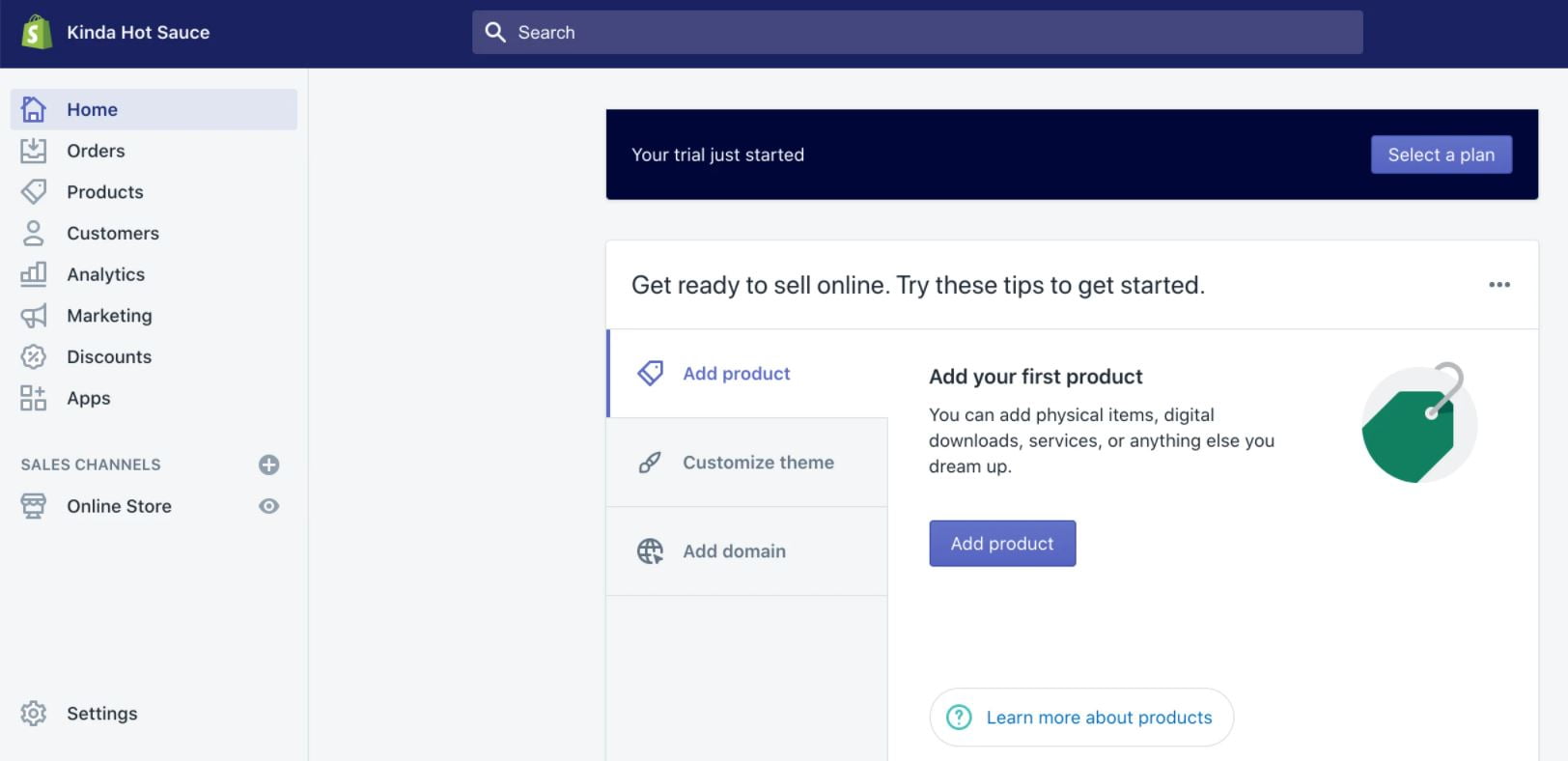Open the three-dot menu on the tips card
Image resolution: width=1568 pixels, height=761 pixels.
[1499, 284]
